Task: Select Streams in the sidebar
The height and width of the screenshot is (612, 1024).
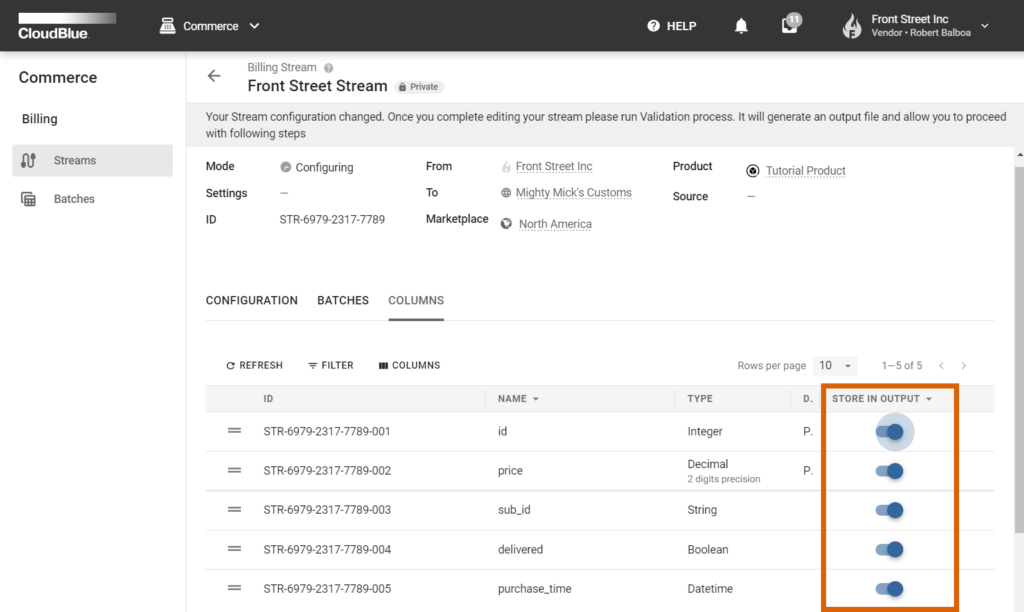Action: point(92,160)
